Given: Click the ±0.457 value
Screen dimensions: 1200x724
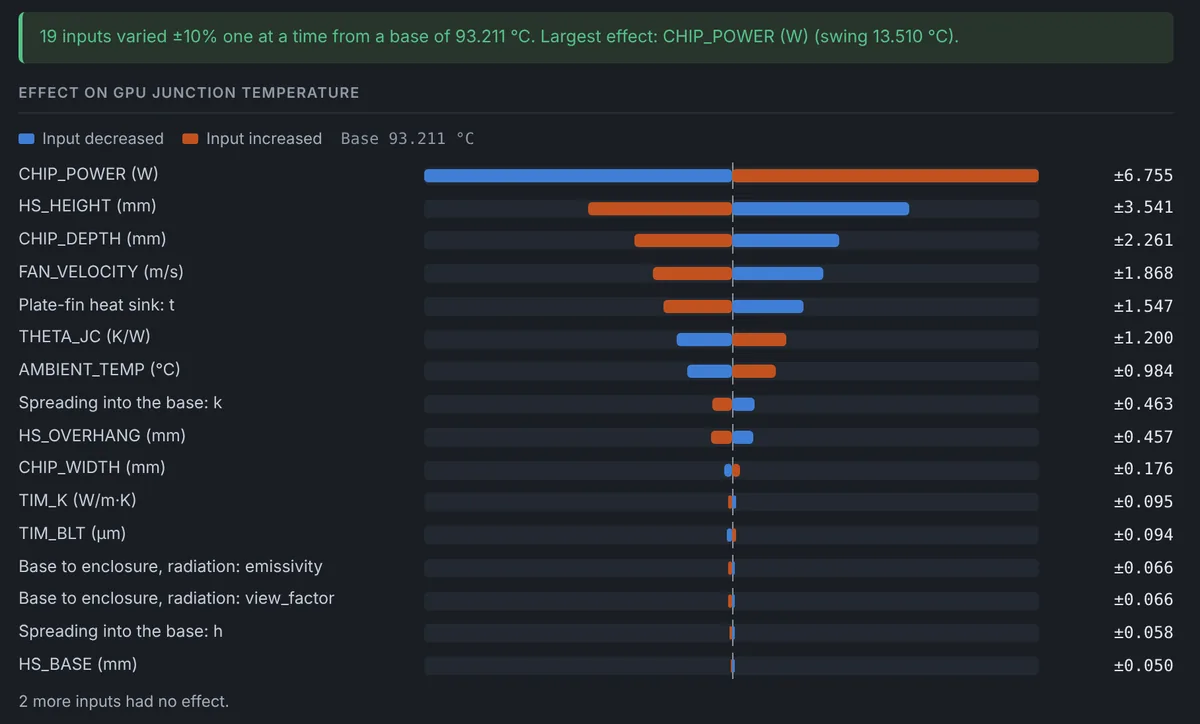Looking at the screenshot, I should (1143, 437).
